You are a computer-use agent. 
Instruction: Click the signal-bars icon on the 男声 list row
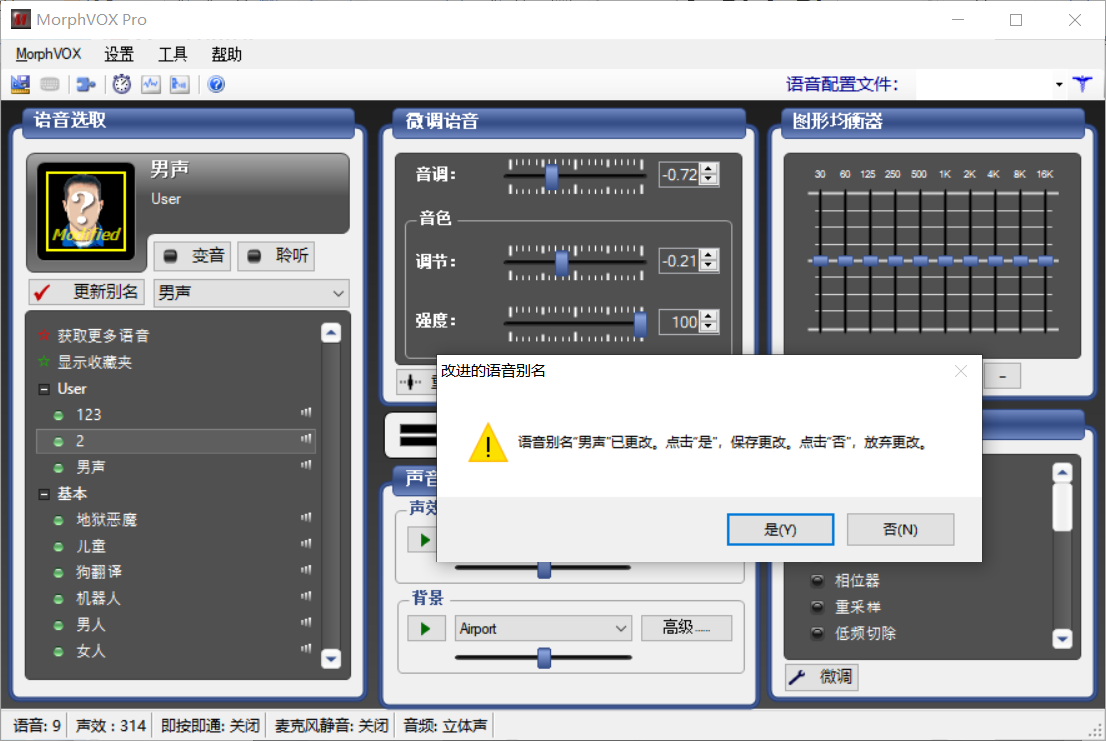pos(306,465)
